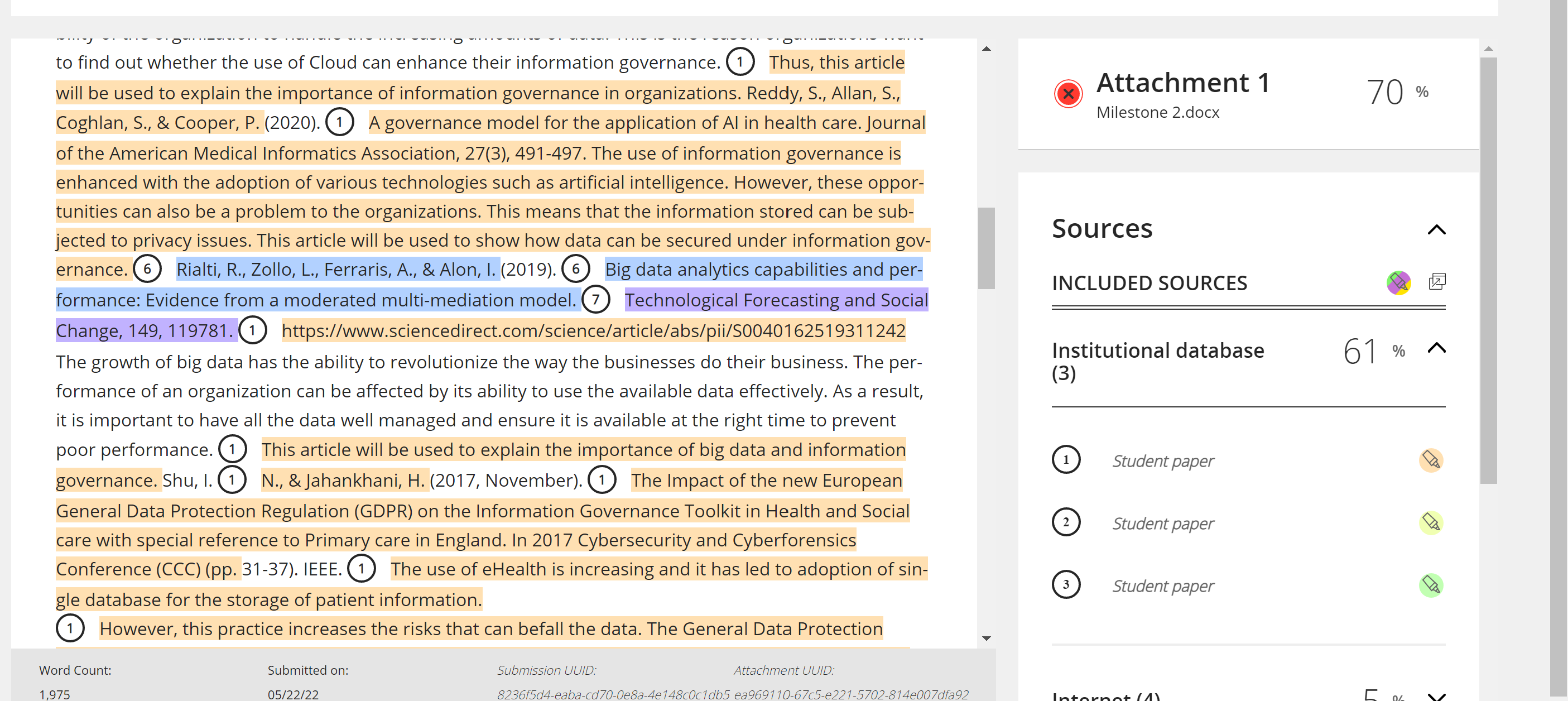Select the "Attachment 1" heading
The width and height of the screenshot is (1568, 701).
(1182, 83)
